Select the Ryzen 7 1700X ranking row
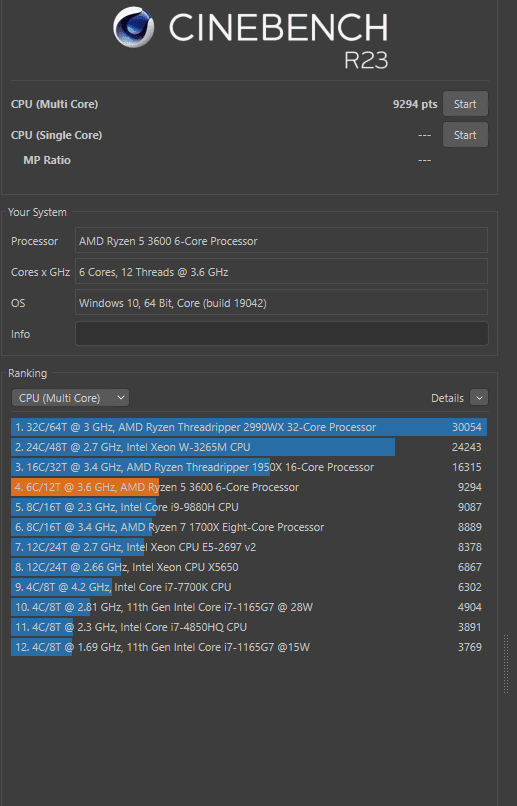This screenshot has height=806, width=517. (249, 527)
